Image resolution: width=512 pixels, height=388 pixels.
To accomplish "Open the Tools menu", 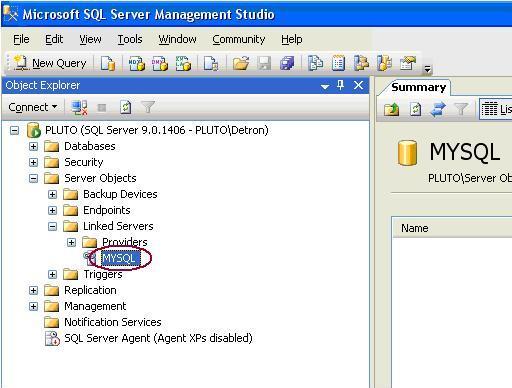I will [x=130, y=39].
